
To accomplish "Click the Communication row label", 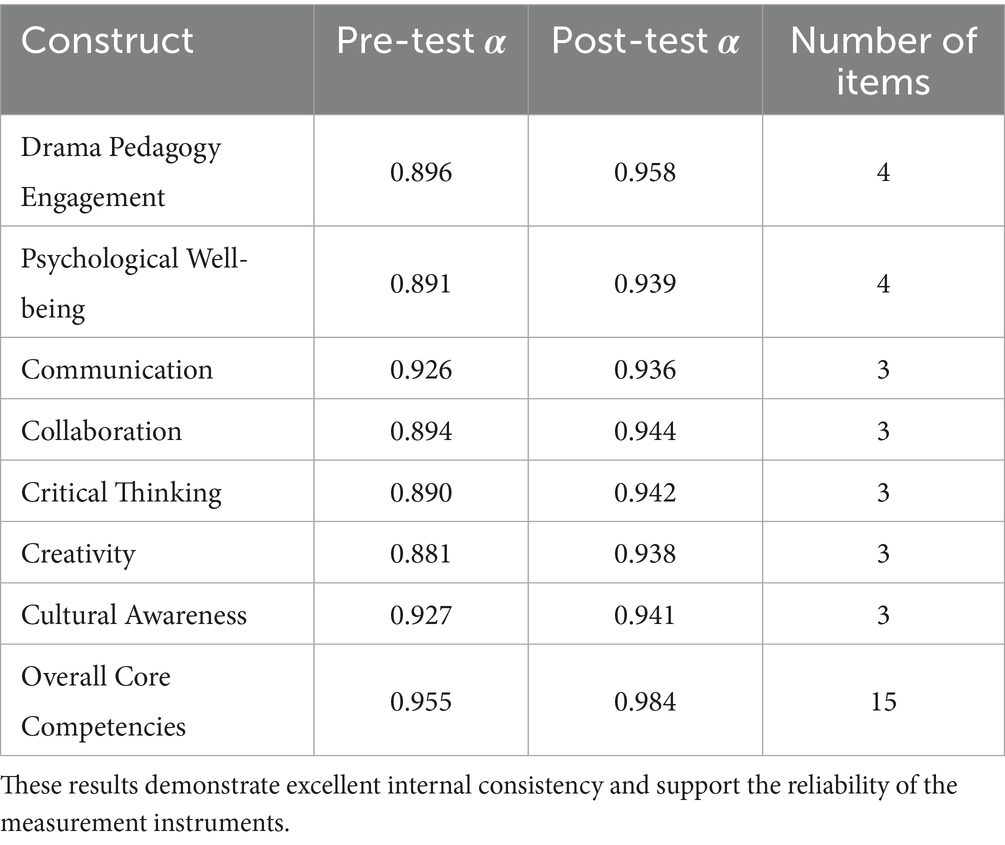I will 117,369.
